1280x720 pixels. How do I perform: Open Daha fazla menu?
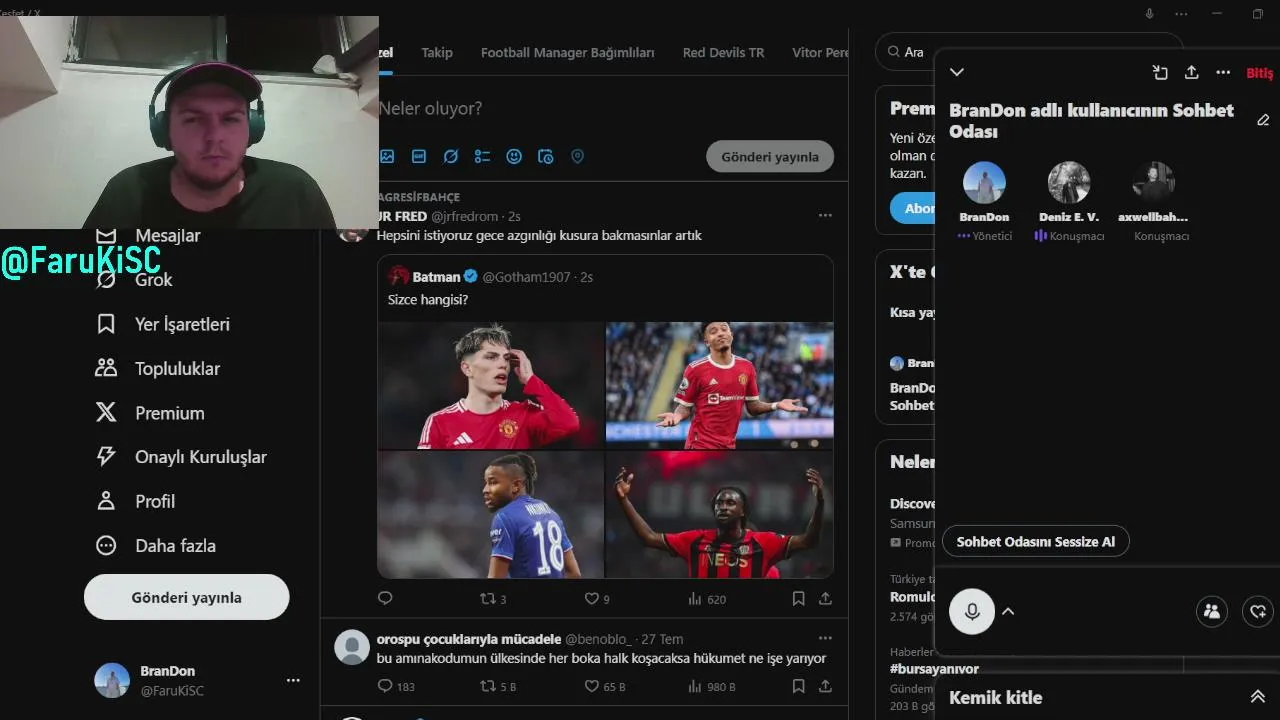[155, 545]
